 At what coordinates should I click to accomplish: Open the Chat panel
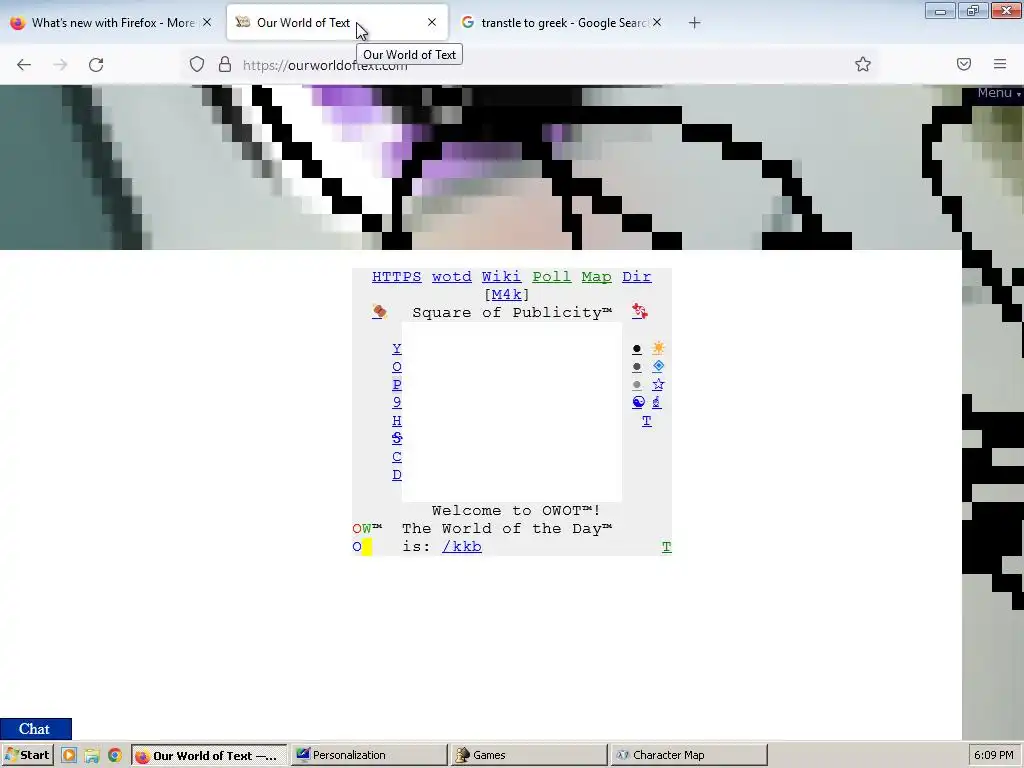(x=35, y=729)
